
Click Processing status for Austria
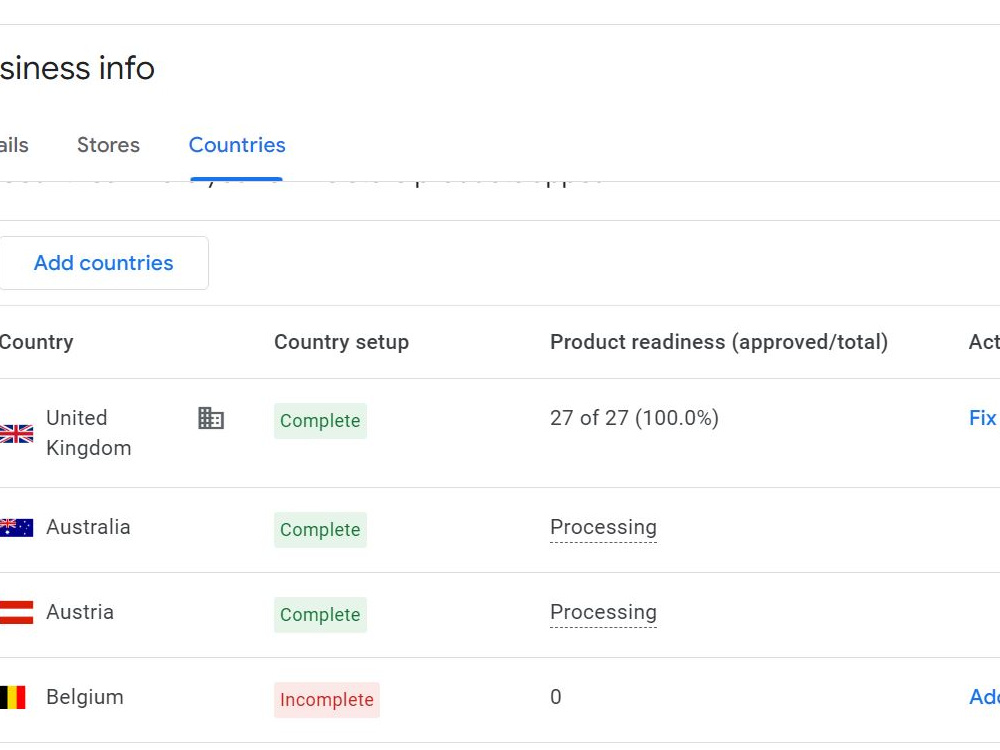click(603, 612)
